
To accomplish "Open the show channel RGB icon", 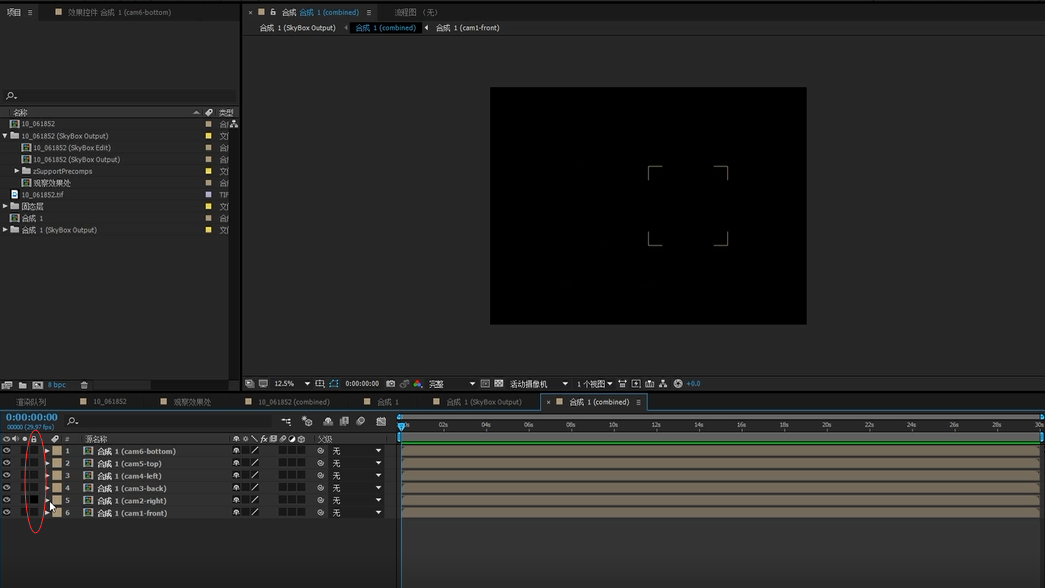I will [418, 384].
